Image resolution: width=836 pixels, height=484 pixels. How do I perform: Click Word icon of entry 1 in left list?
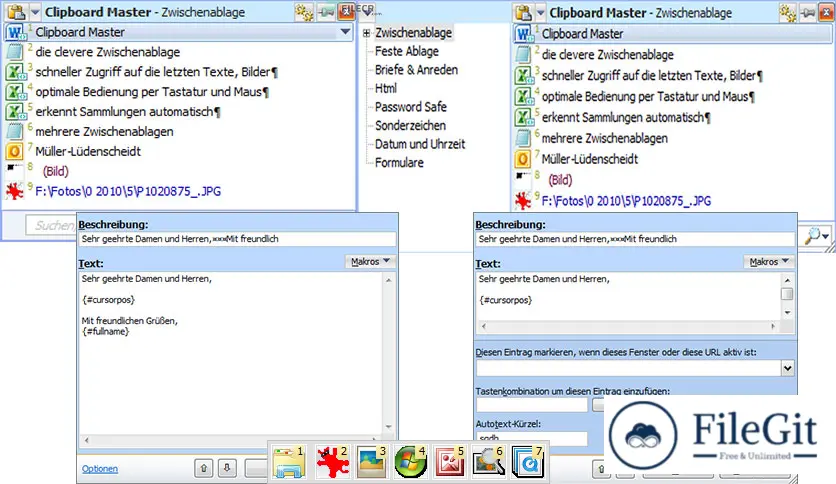tap(15, 33)
